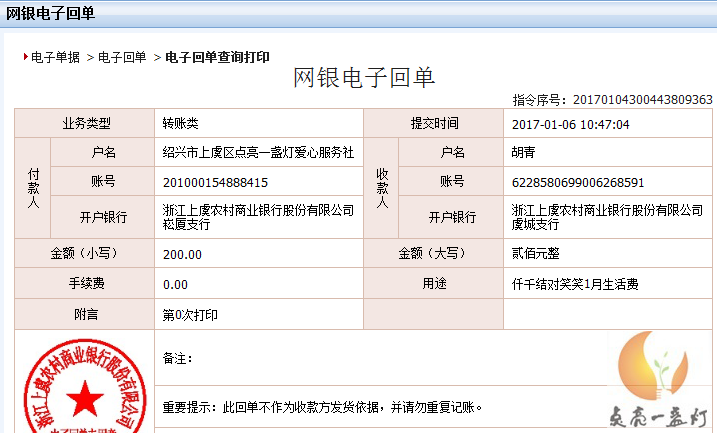The image size is (717, 433).
Task: Click the 电子单据 breadcrumb link
Action: tap(55, 57)
